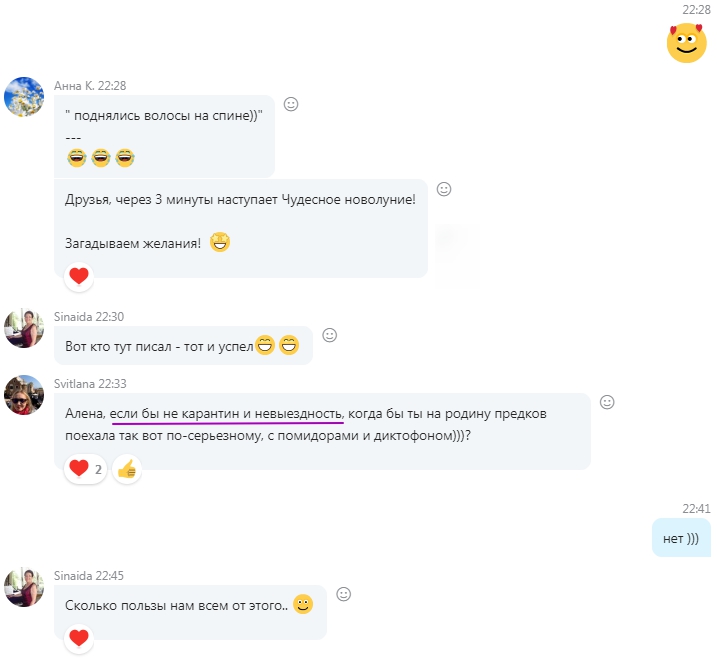Click large heart-eyes emoji sent at 22:28

pyautogui.click(x=686, y=43)
